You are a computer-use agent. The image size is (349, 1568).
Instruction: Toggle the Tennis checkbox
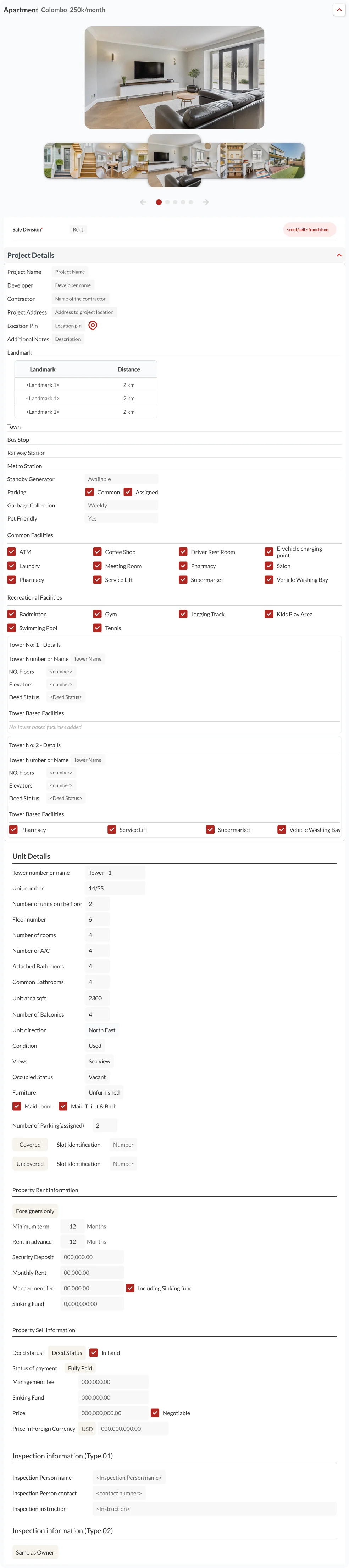point(98,628)
